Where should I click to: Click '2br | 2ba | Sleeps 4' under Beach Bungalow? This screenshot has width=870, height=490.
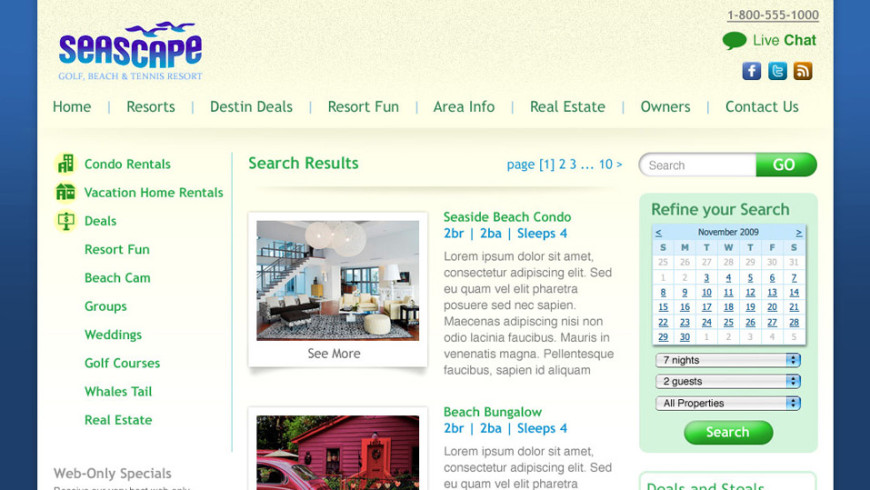pyautogui.click(x=505, y=428)
